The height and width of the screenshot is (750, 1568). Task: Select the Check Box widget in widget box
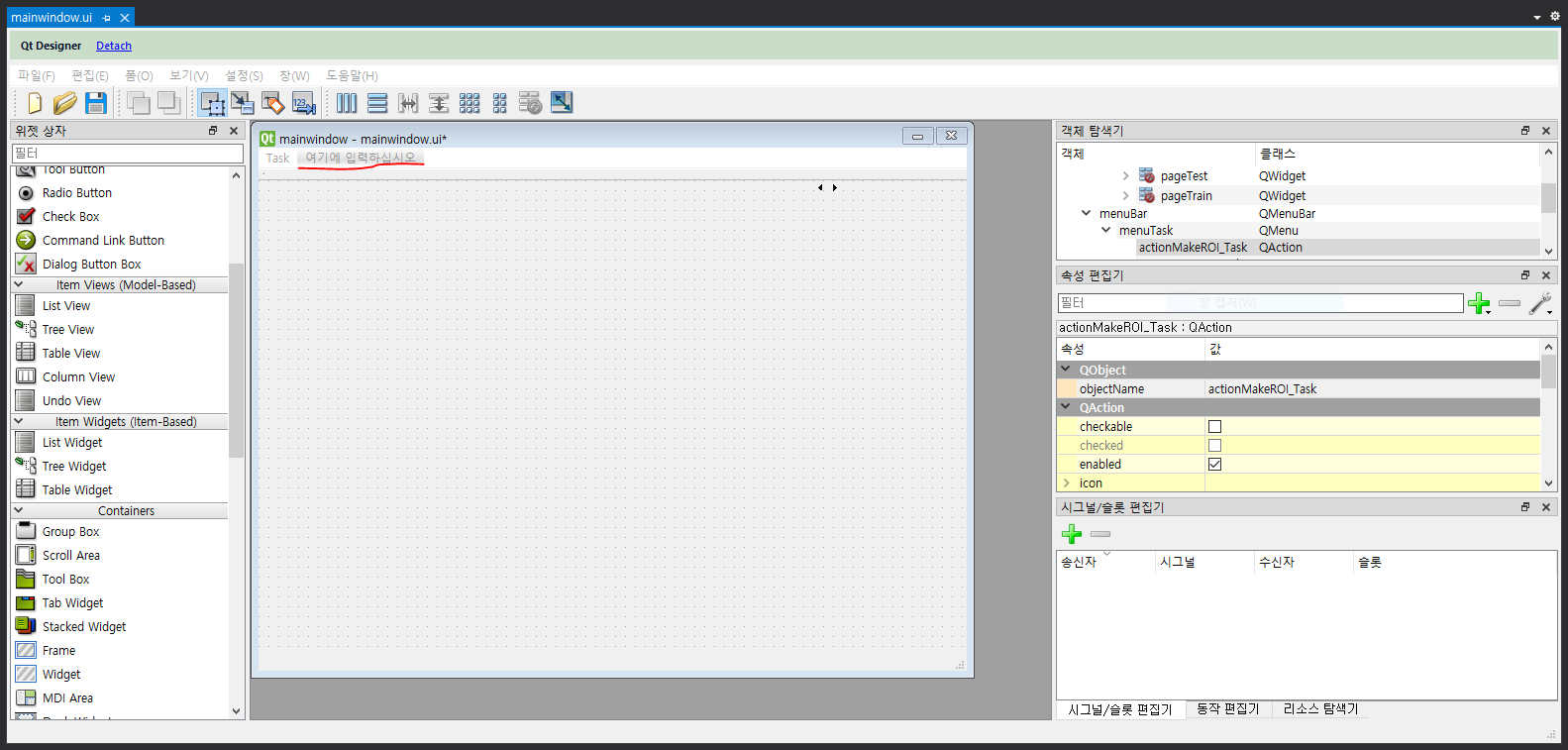tap(70, 216)
